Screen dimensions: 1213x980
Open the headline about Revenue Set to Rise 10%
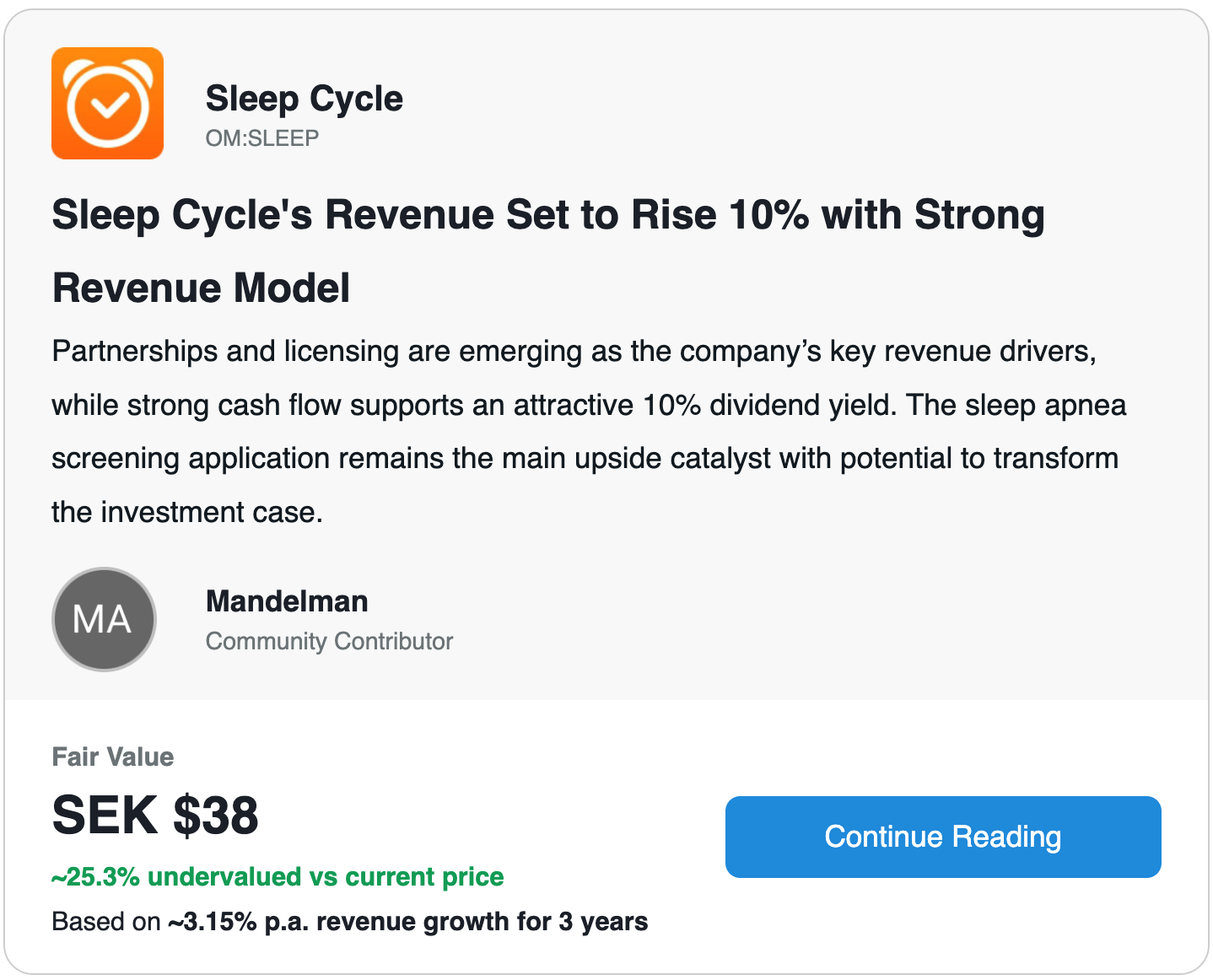click(x=547, y=214)
